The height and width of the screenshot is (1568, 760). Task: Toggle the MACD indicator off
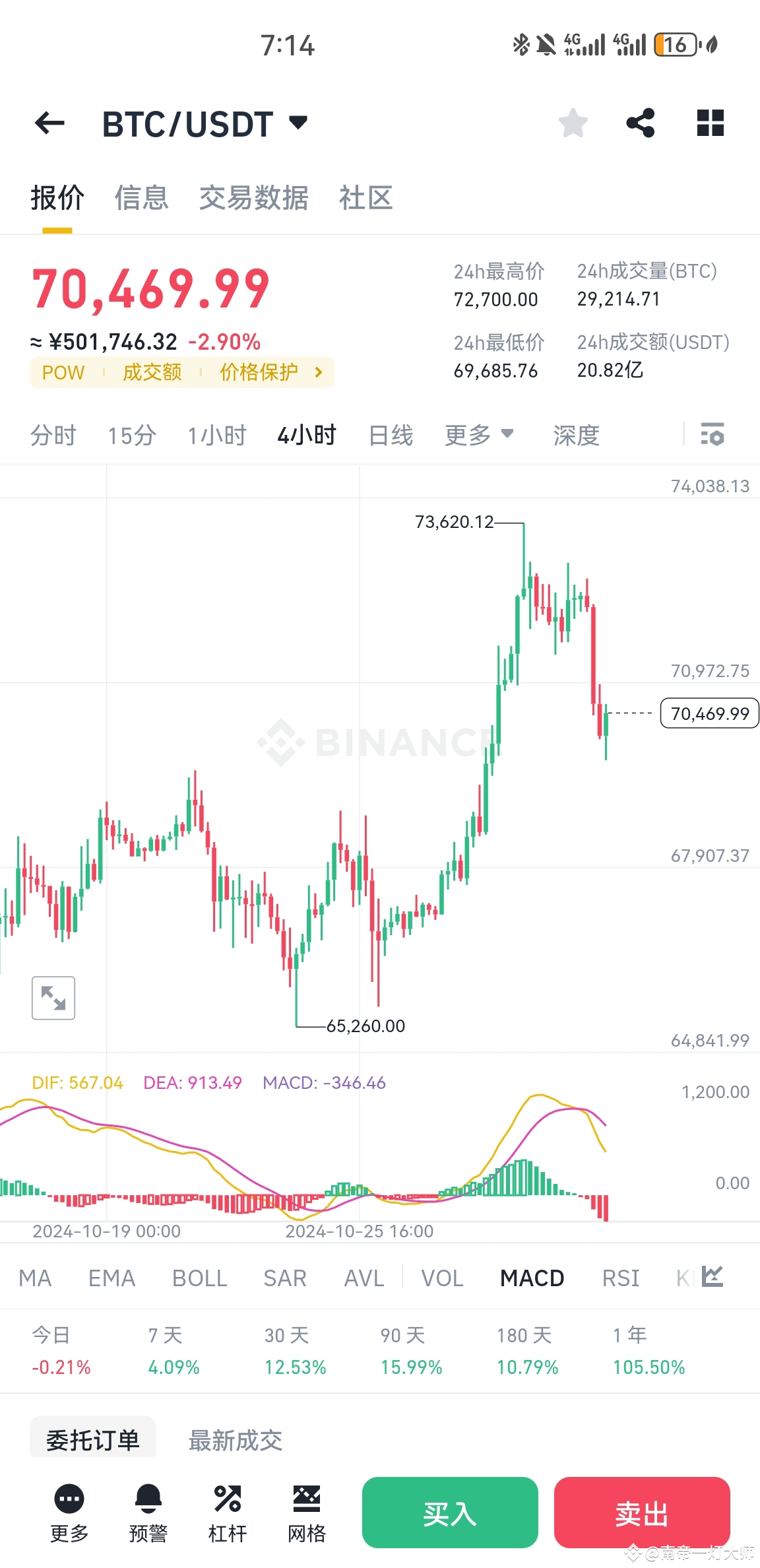pos(532,1278)
